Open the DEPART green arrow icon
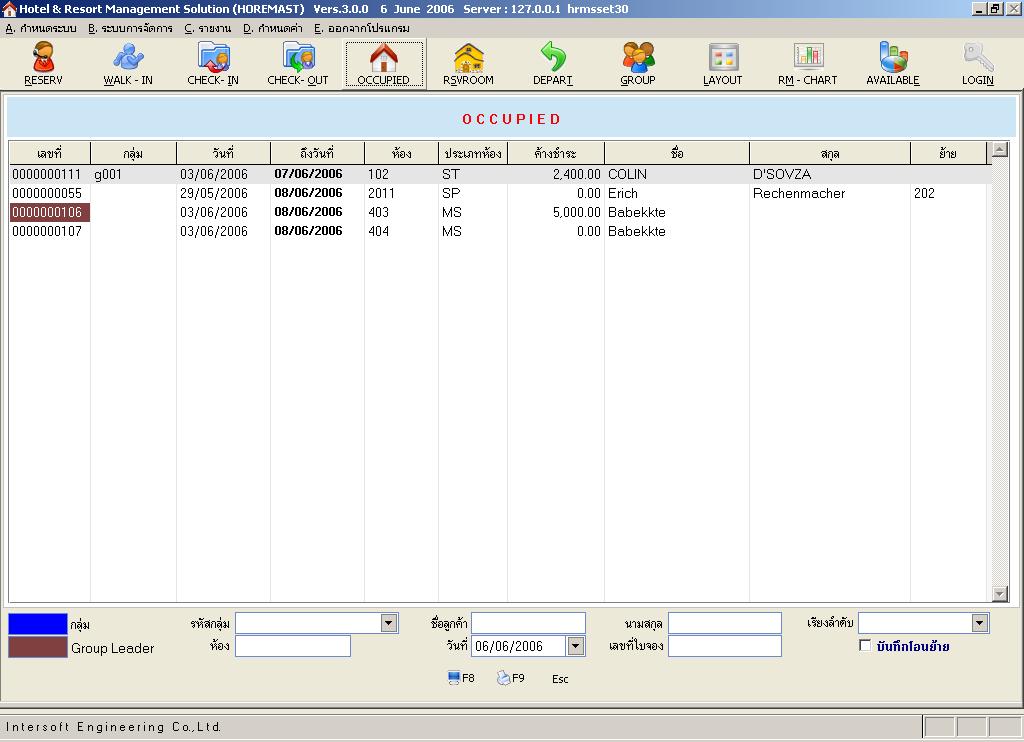Screen dimensions: 1024x742 pyautogui.click(x=553, y=63)
